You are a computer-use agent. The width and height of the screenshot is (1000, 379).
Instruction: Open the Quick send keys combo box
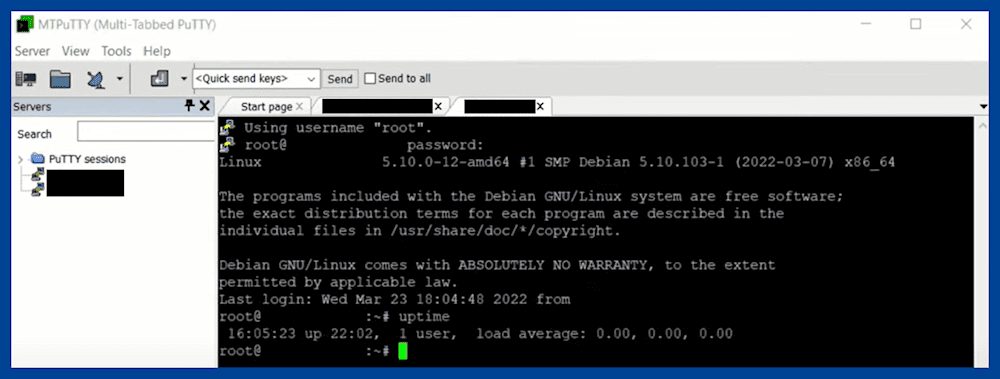(256, 78)
